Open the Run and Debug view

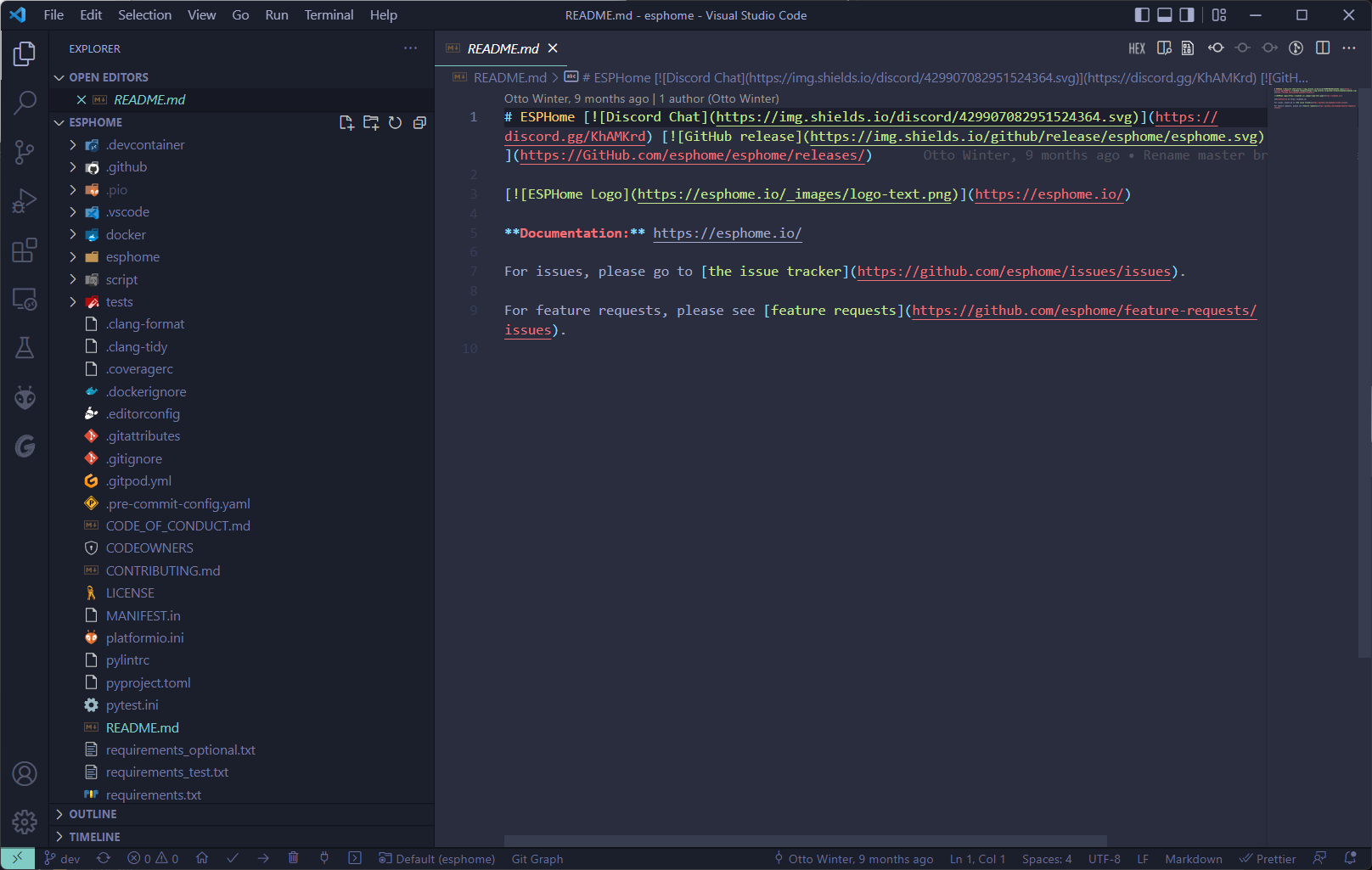click(25, 201)
